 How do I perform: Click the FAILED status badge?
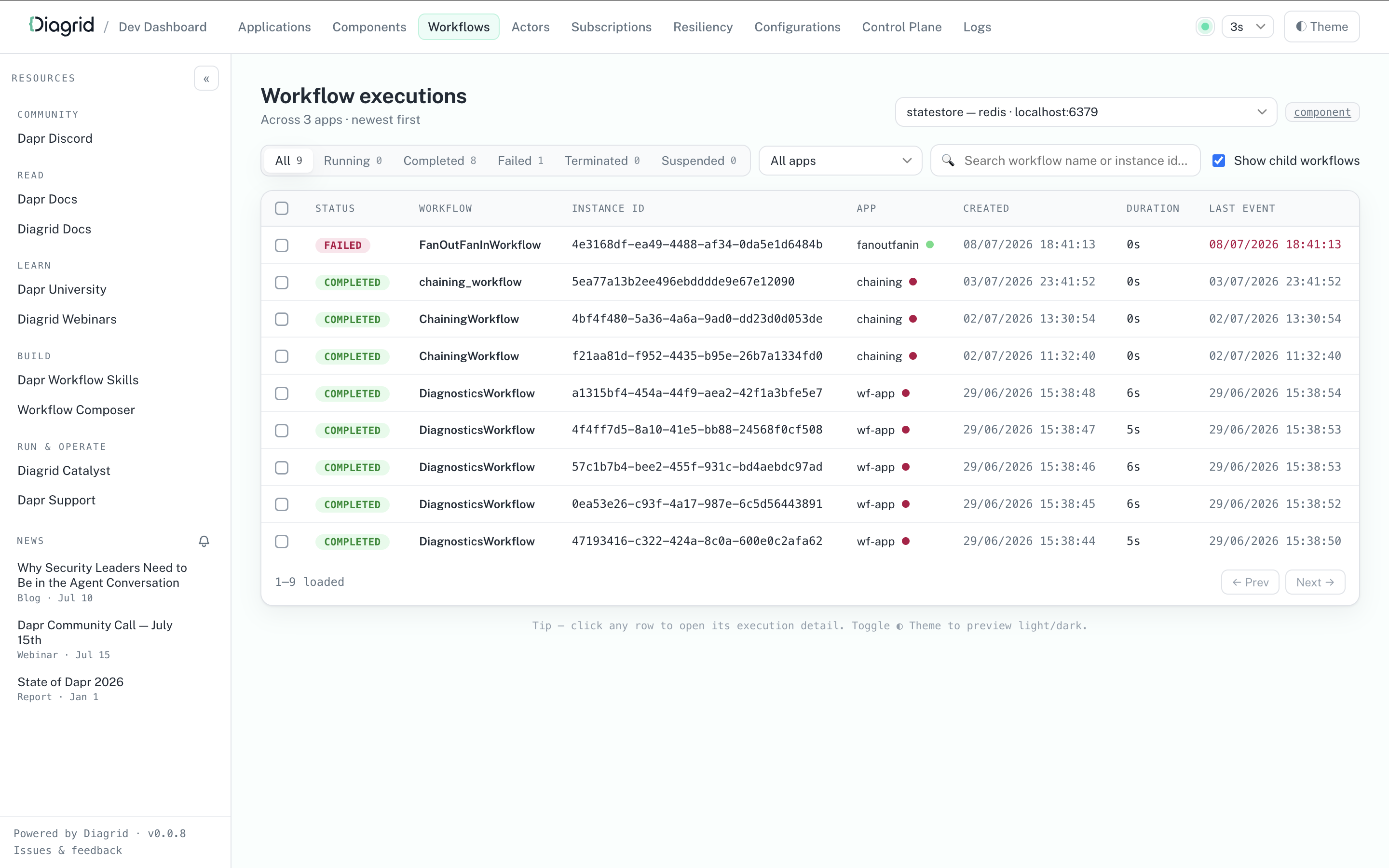[342, 245]
